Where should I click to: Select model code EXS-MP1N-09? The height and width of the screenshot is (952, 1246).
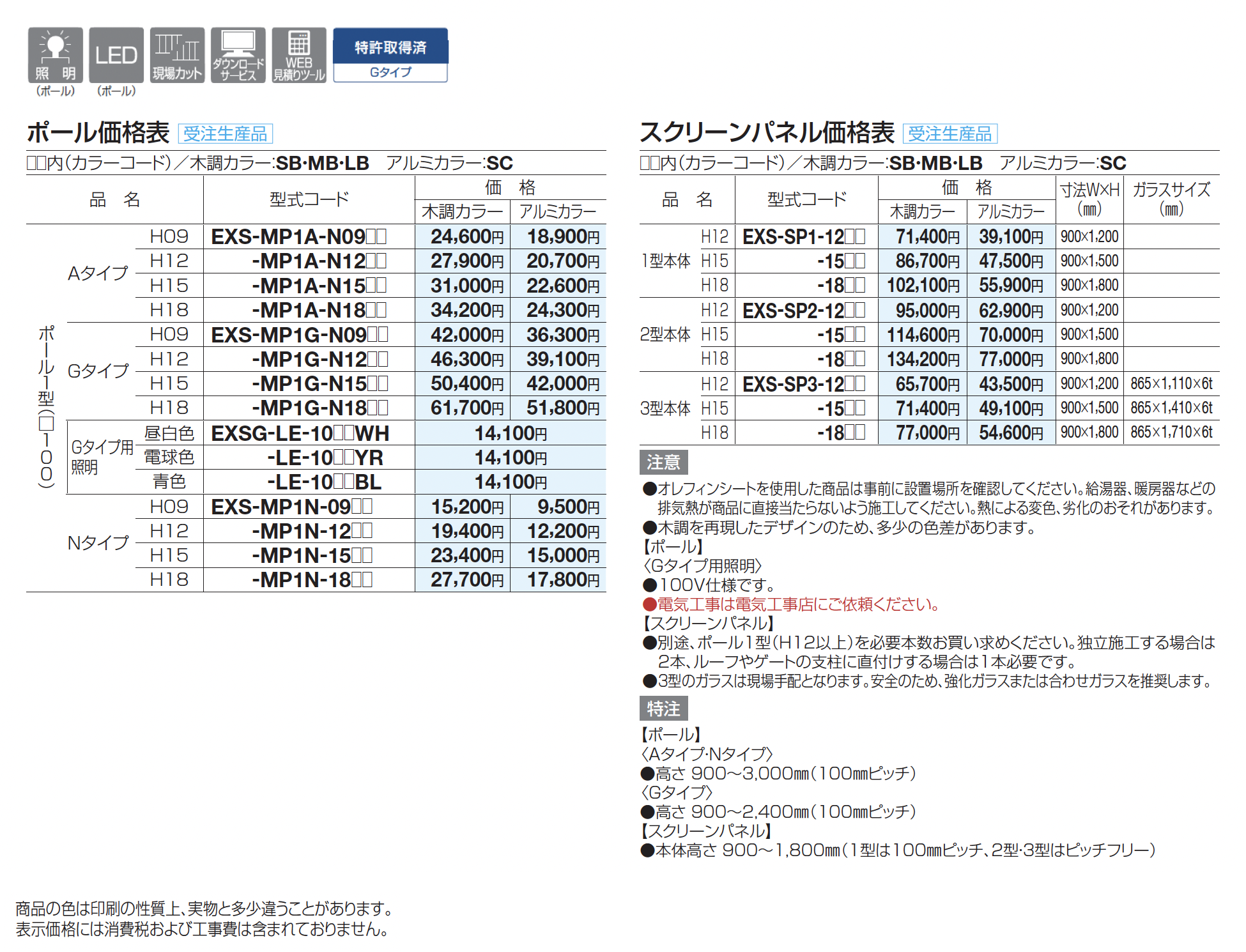292,507
